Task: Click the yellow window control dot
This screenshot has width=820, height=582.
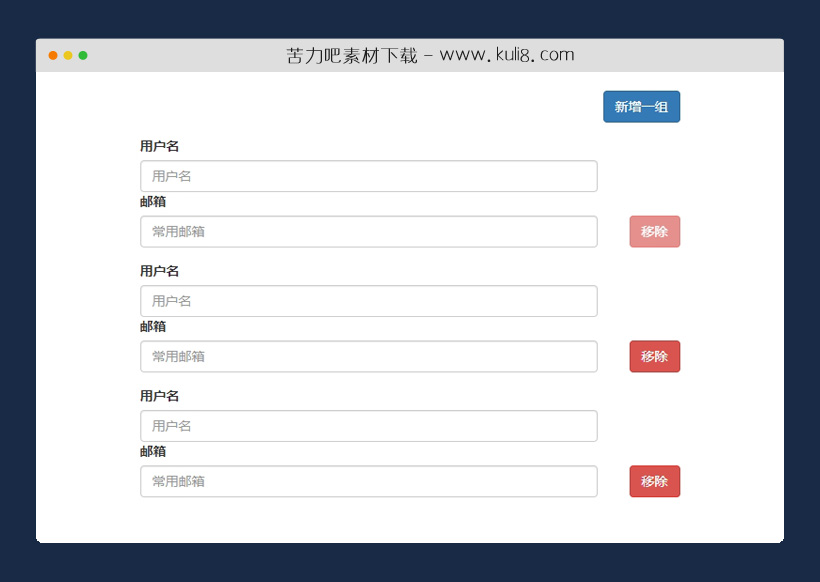Action: click(68, 57)
